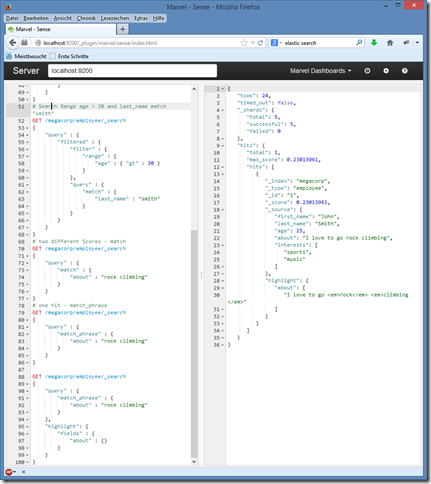Open the Datei menu
The width and height of the screenshot is (431, 484).
tap(12, 18)
